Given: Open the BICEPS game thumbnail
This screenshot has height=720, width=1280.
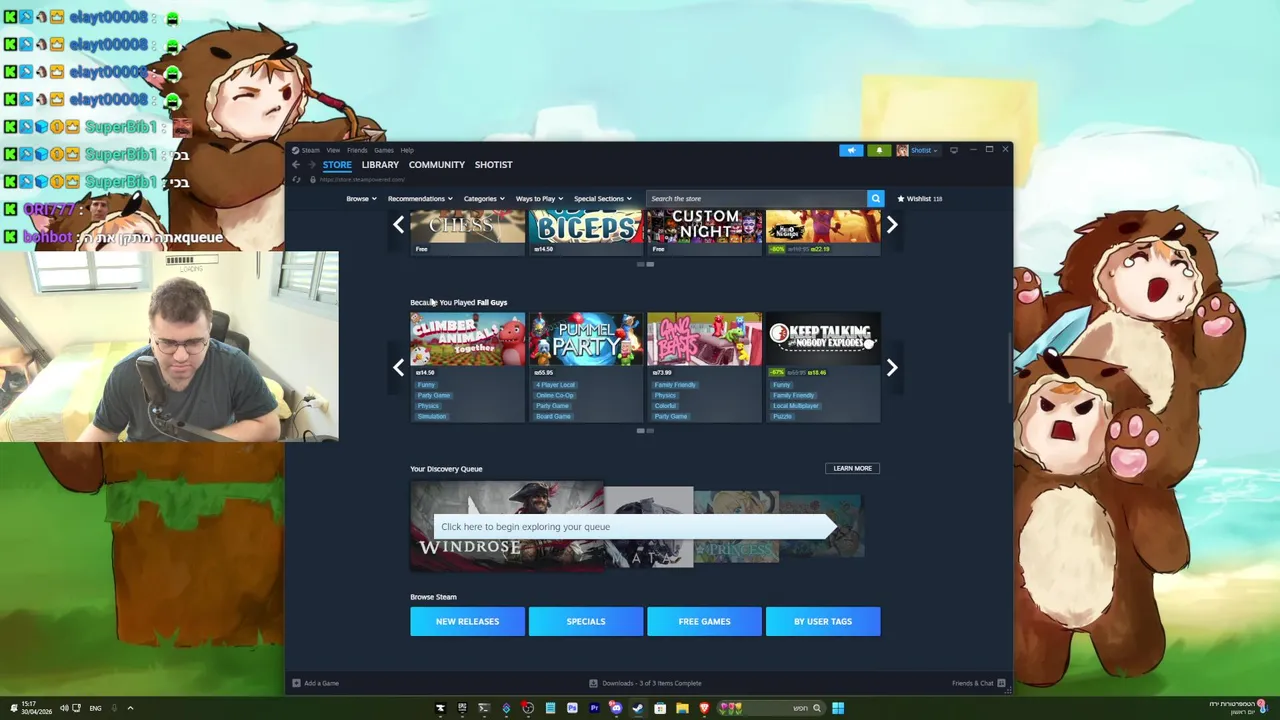Looking at the screenshot, I should 586,227.
